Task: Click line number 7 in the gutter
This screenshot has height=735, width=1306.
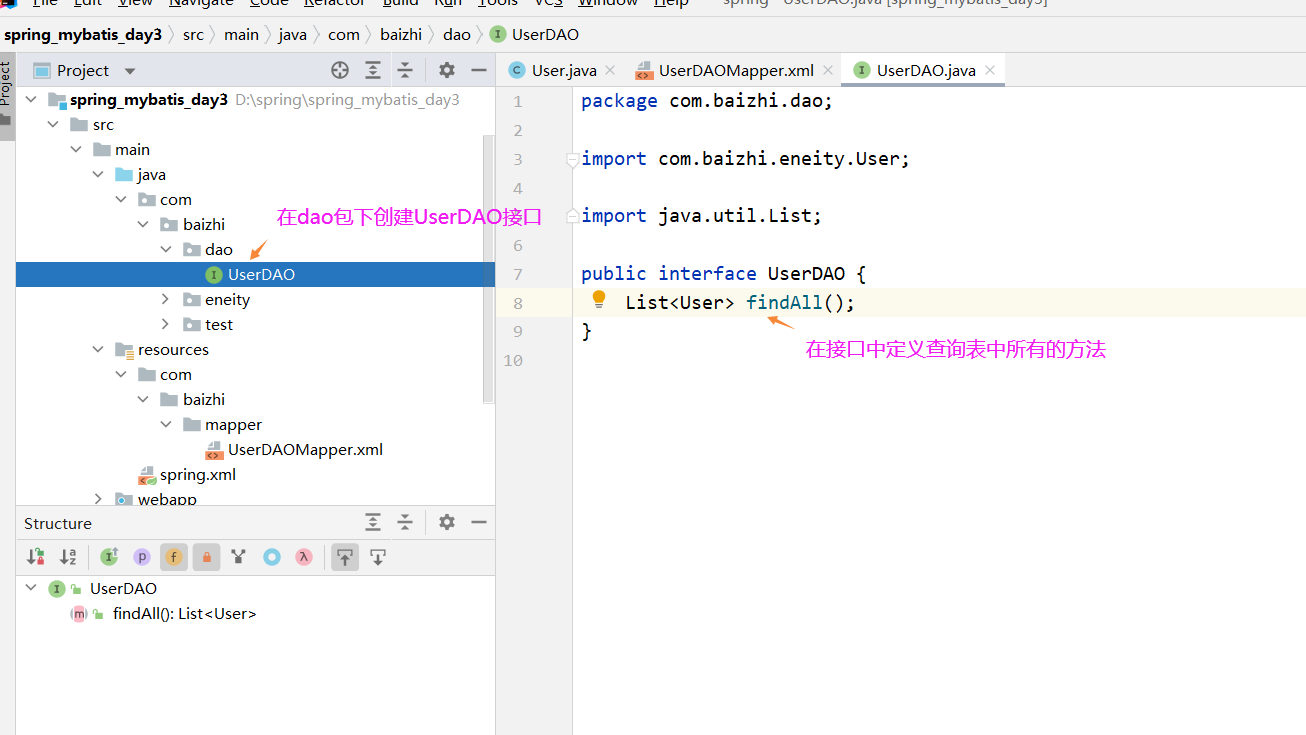Action: 517,274
